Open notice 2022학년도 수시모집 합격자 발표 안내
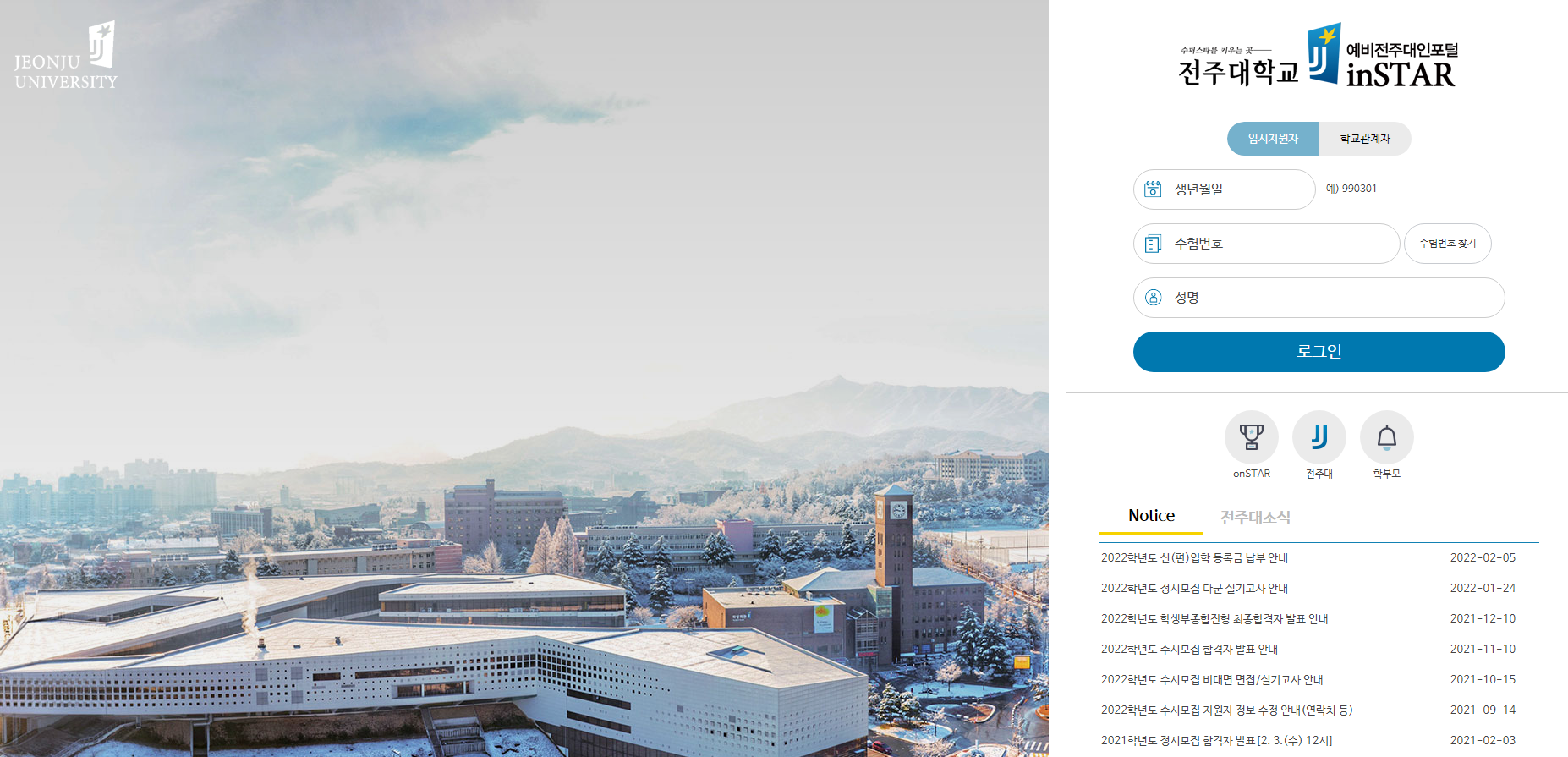Viewport: 1568px width, 757px height. click(1189, 650)
